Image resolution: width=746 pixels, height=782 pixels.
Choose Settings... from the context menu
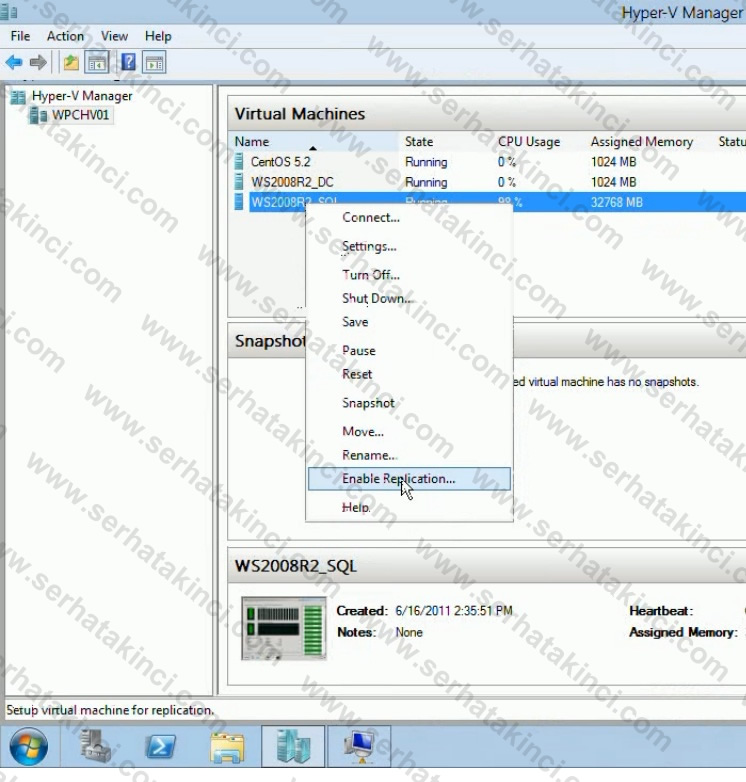click(409, 246)
